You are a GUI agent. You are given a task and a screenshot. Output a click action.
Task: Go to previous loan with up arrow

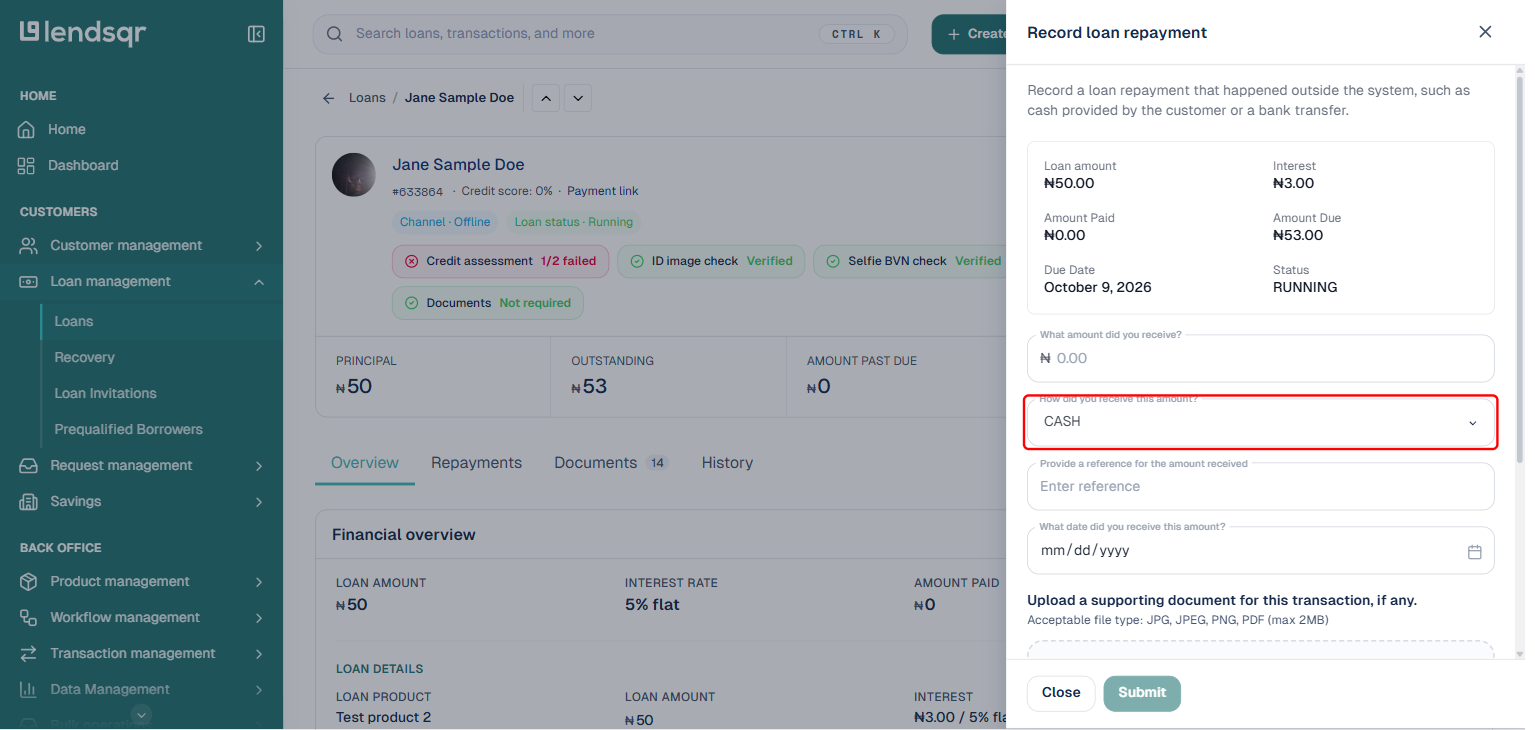[x=545, y=98]
